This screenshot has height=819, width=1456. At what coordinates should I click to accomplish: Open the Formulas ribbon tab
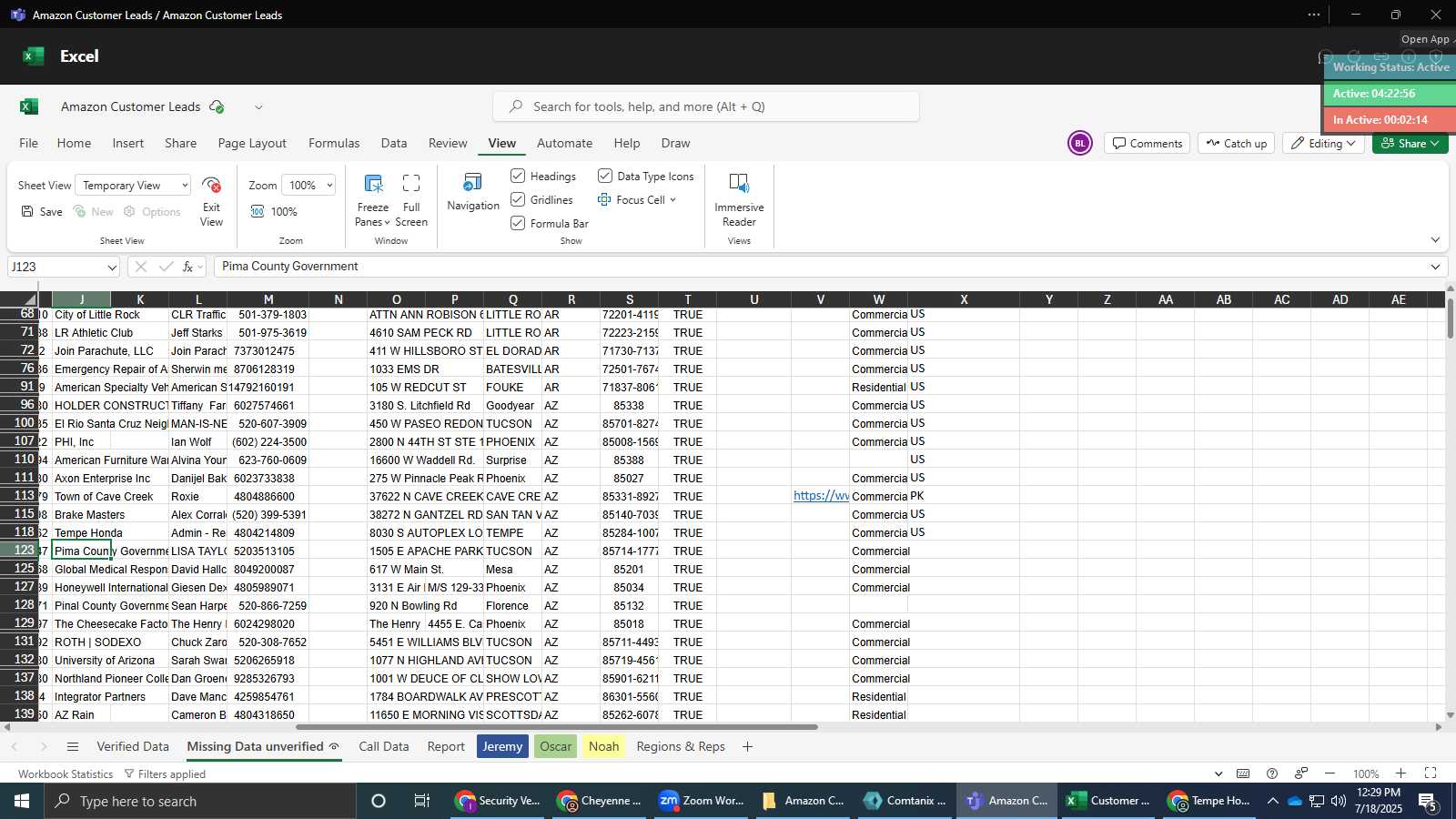coord(334,143)
